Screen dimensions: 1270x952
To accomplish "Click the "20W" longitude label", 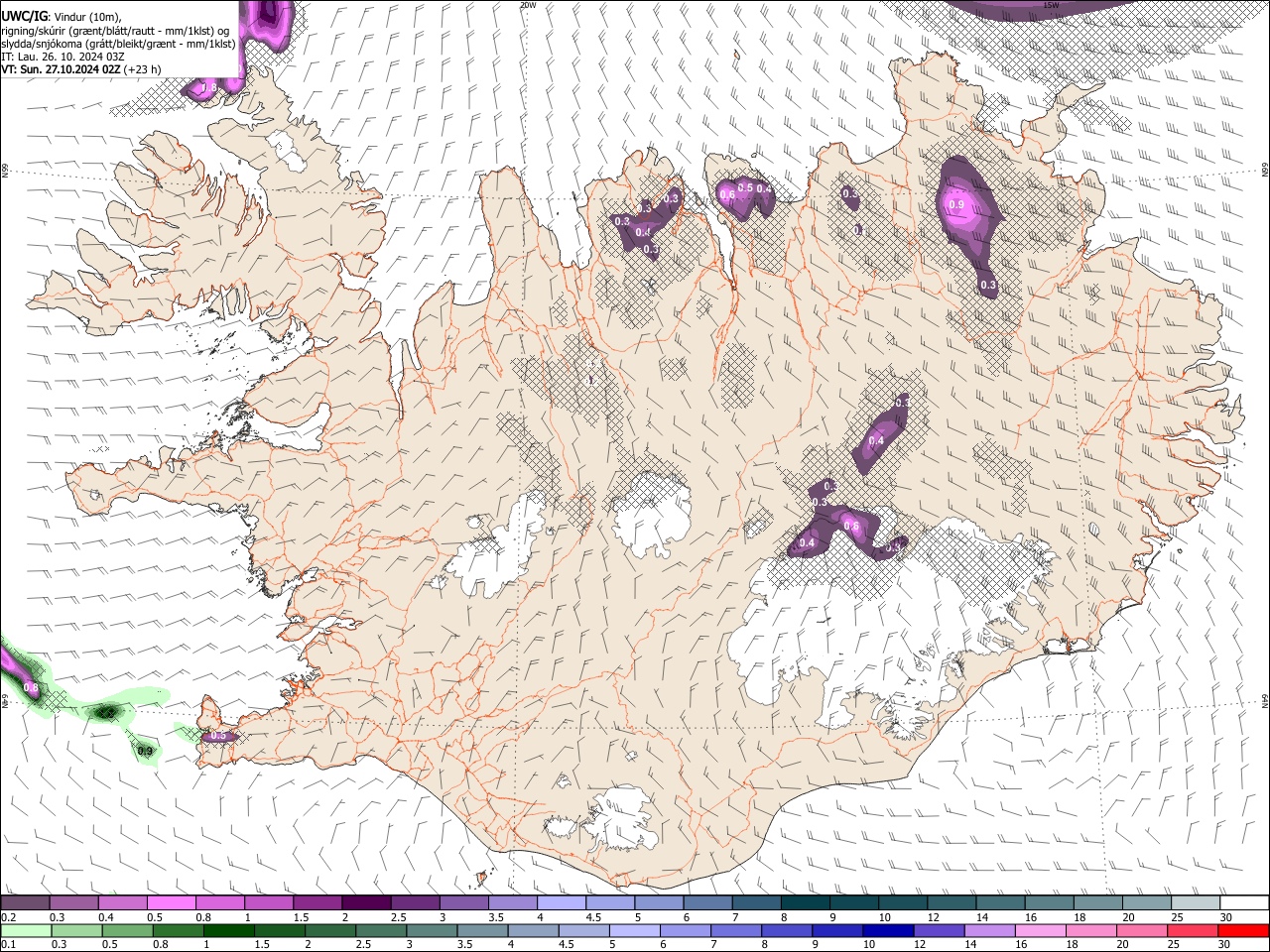I will click(528, 5).
